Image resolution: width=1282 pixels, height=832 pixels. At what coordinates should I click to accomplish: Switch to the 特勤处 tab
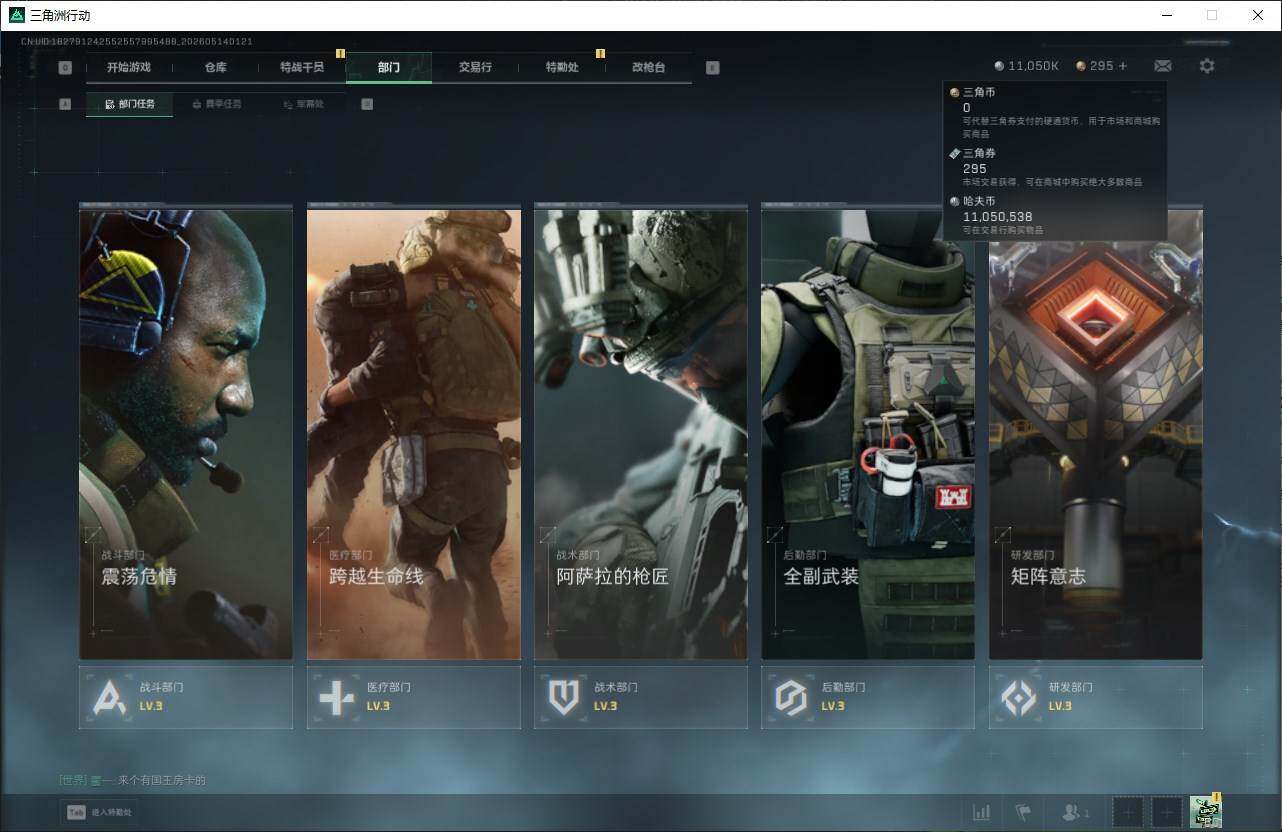tap(562, 67)
